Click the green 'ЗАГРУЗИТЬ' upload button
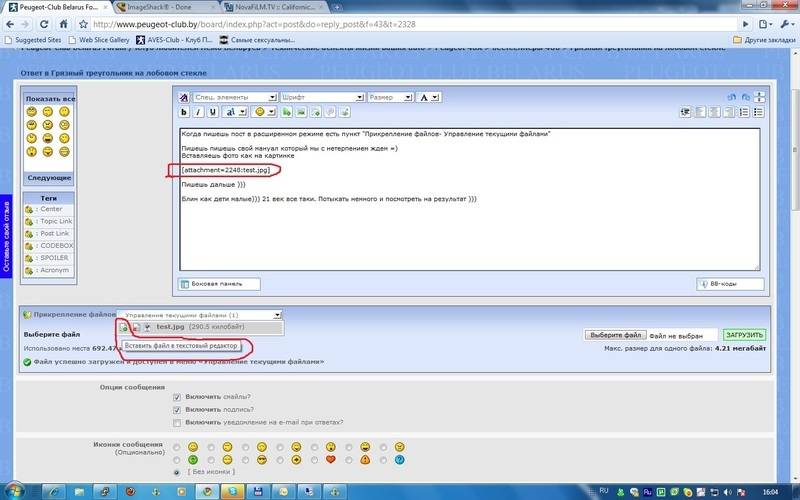 pos(743,335)
